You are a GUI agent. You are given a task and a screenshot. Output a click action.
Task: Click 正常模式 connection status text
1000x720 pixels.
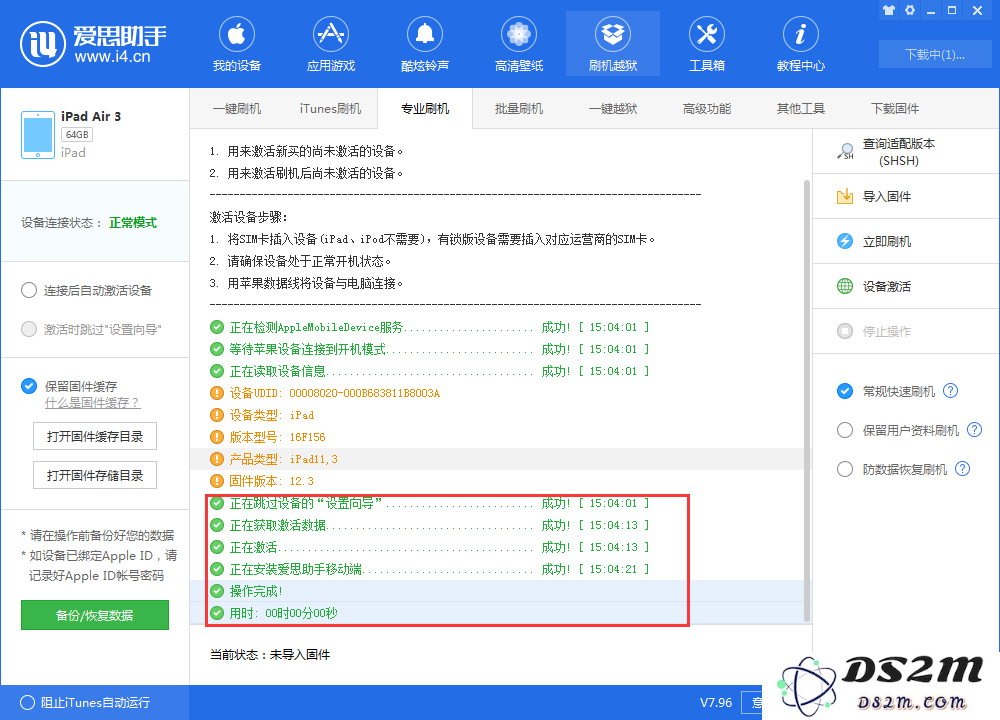pos(133,223)
